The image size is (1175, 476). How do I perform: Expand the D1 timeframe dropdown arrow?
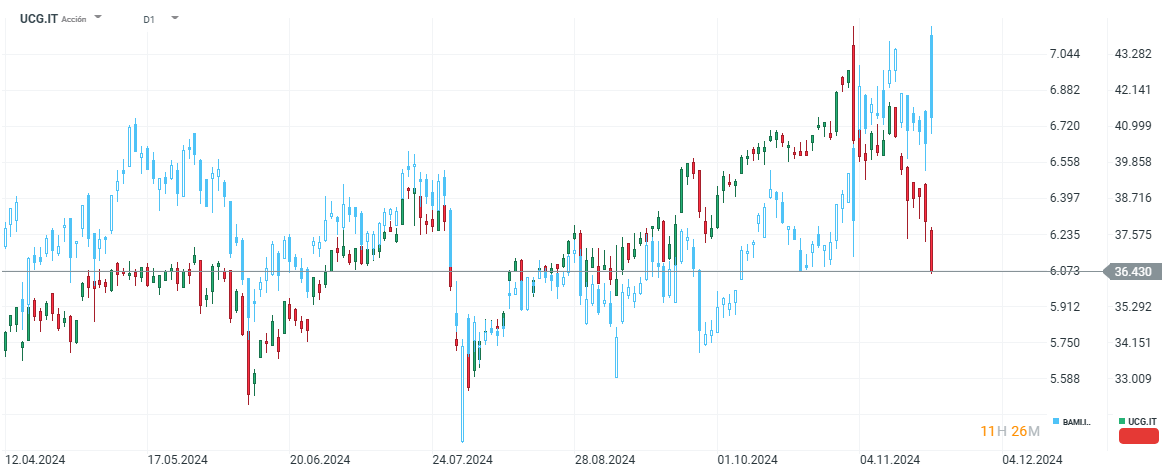[x=175, y=18]
